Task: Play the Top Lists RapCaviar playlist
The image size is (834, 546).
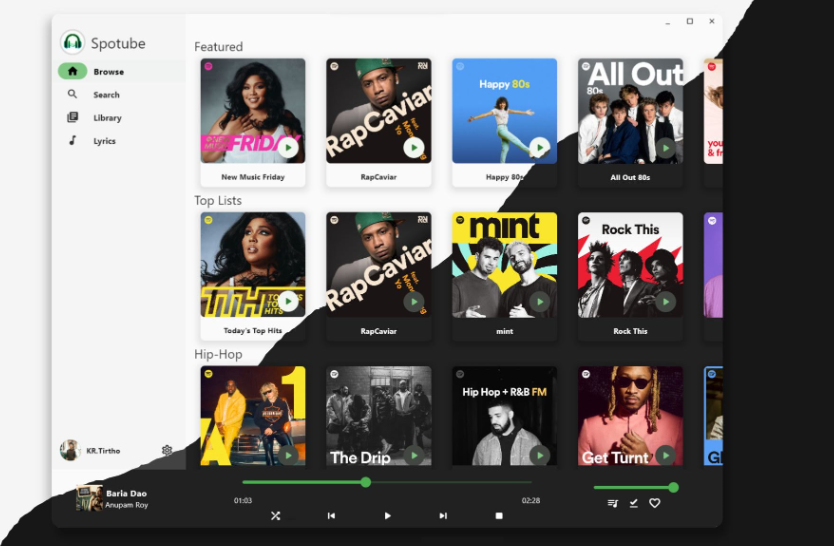Action: click(414, 301)
